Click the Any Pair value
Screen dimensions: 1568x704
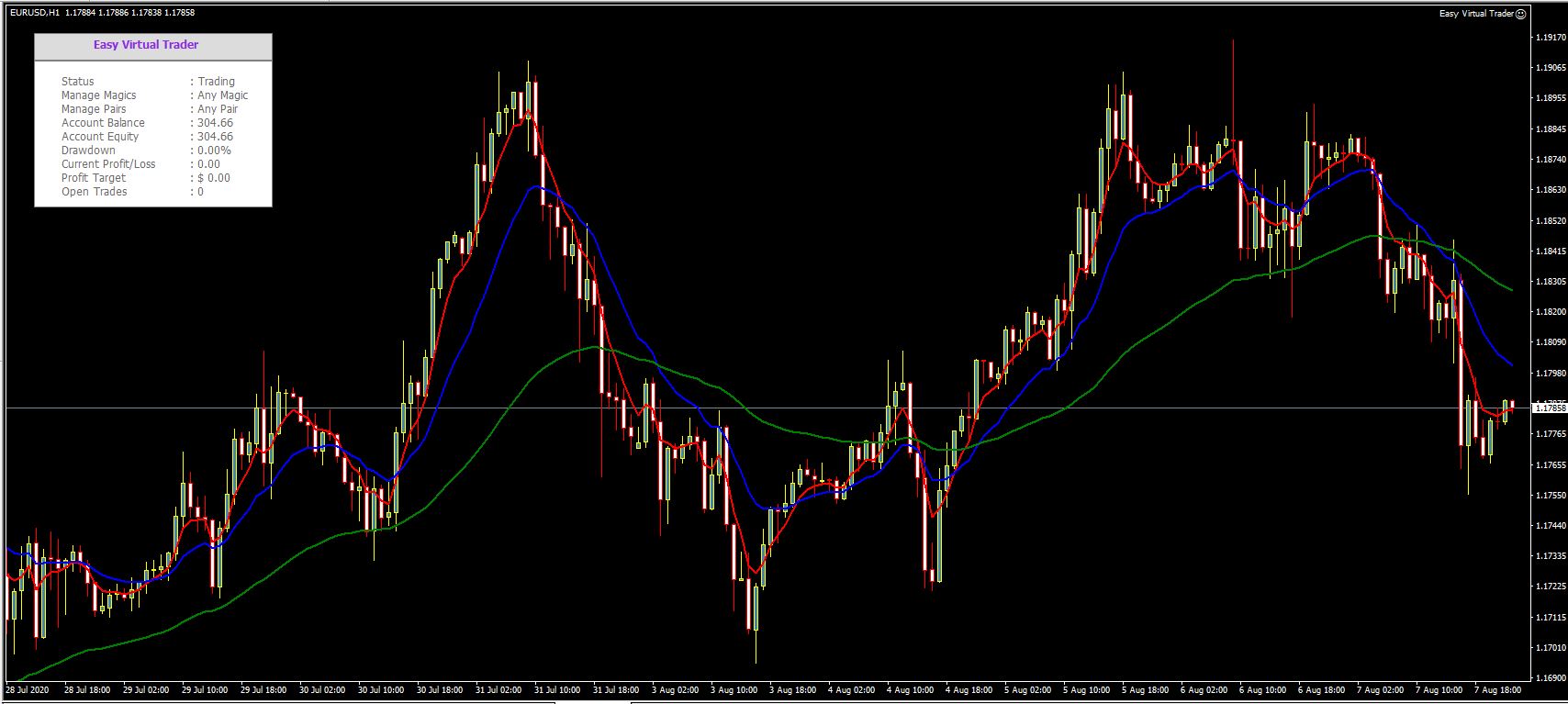click(218, 109)
